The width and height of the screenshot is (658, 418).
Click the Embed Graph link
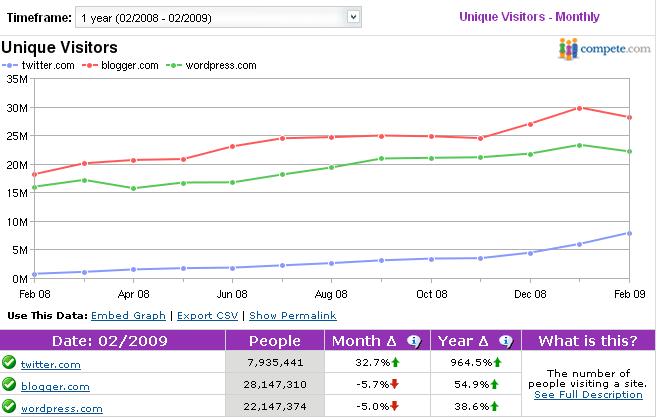pos(128,316)
